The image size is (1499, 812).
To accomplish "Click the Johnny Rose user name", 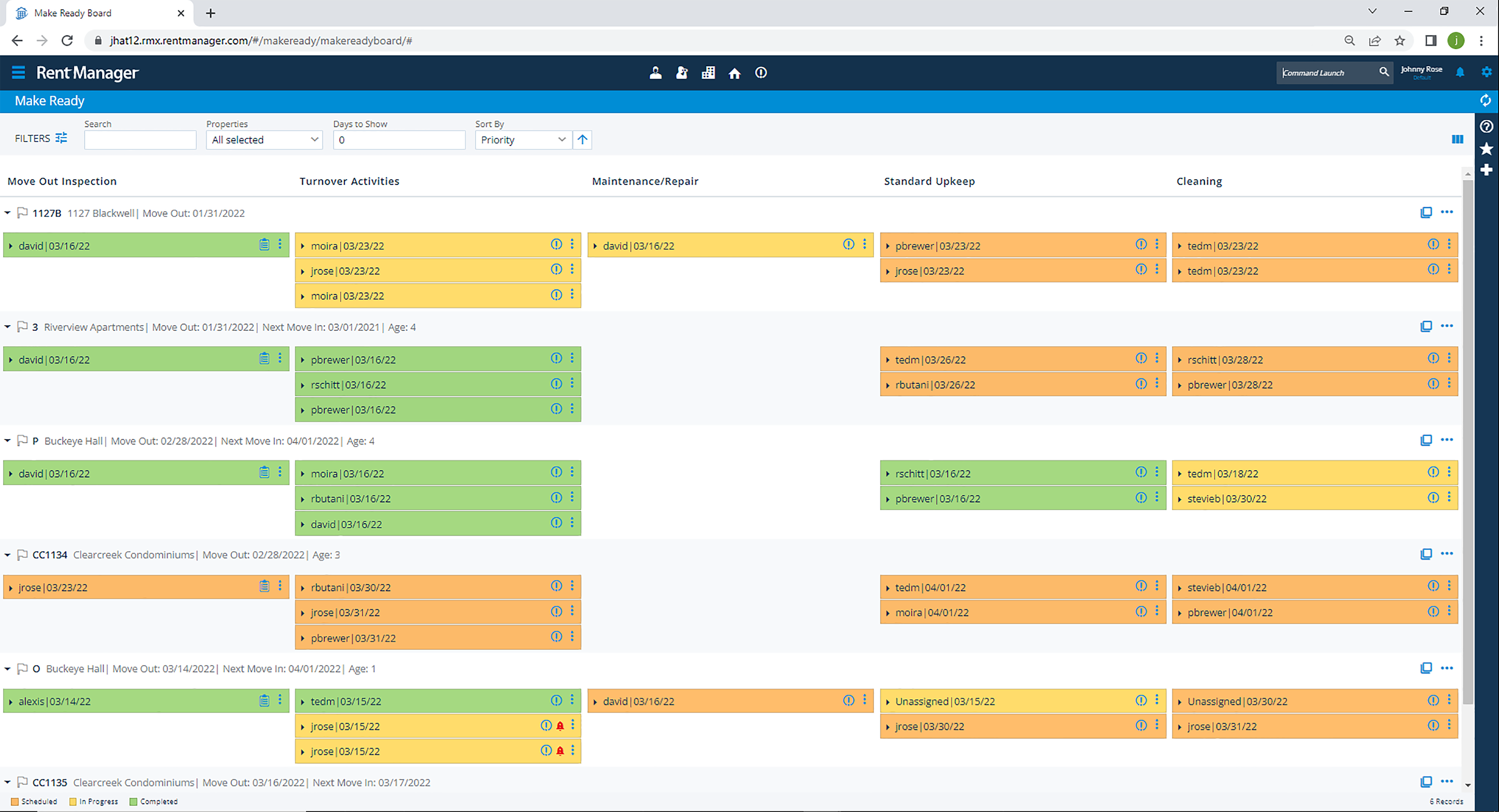I will coord(1421,69).
